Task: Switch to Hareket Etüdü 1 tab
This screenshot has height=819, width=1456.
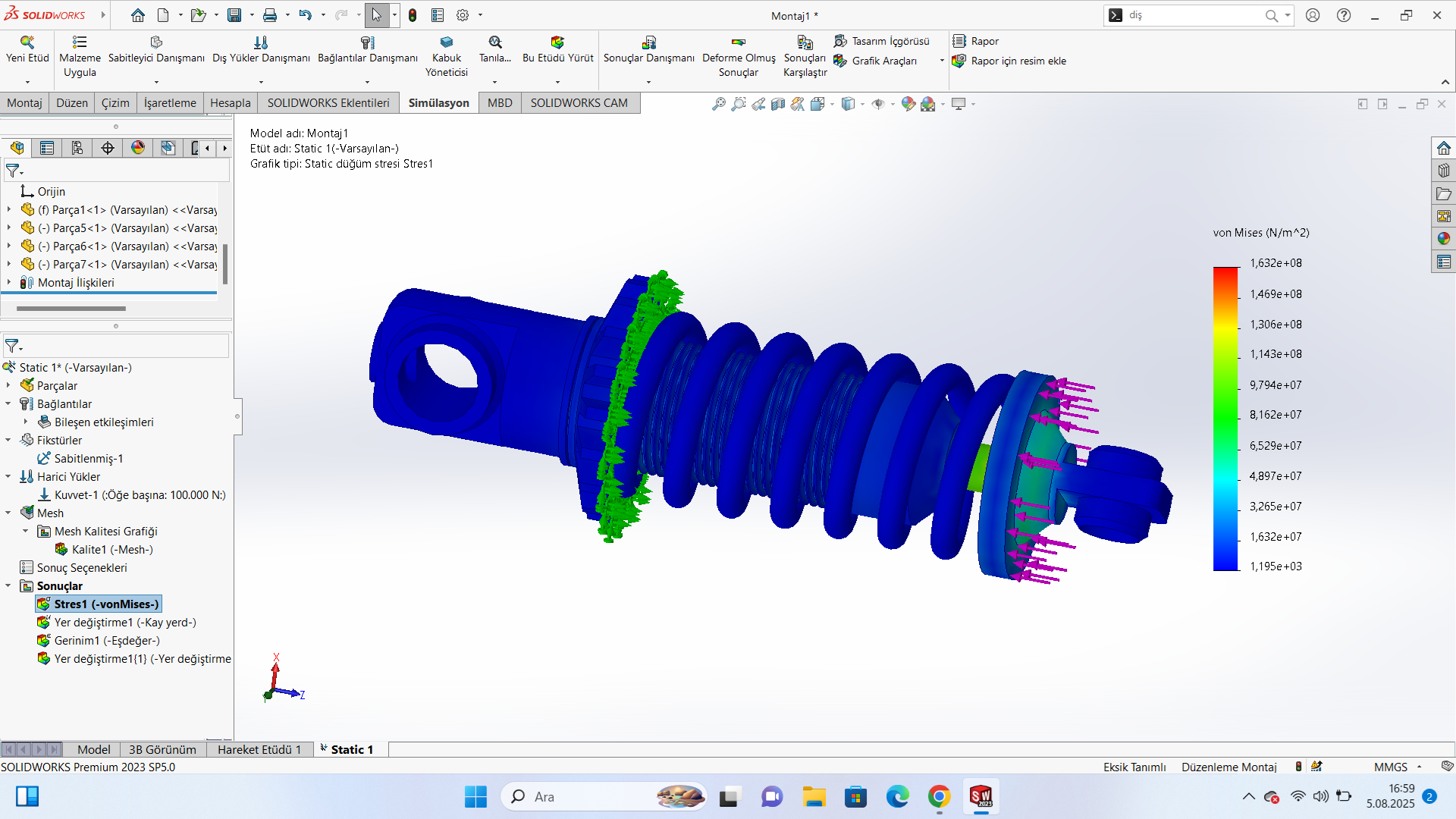Action: pos(259,749)
